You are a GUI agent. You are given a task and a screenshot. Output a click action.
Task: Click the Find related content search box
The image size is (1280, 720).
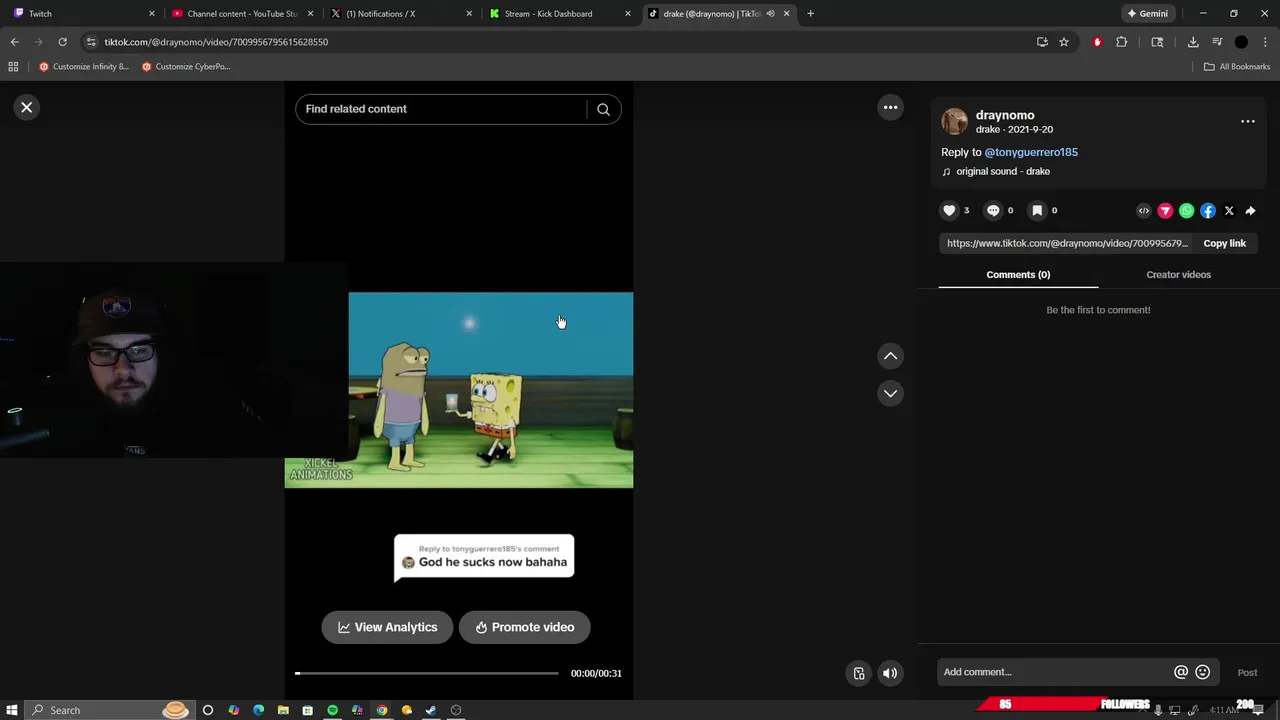[x=441, y=109]
